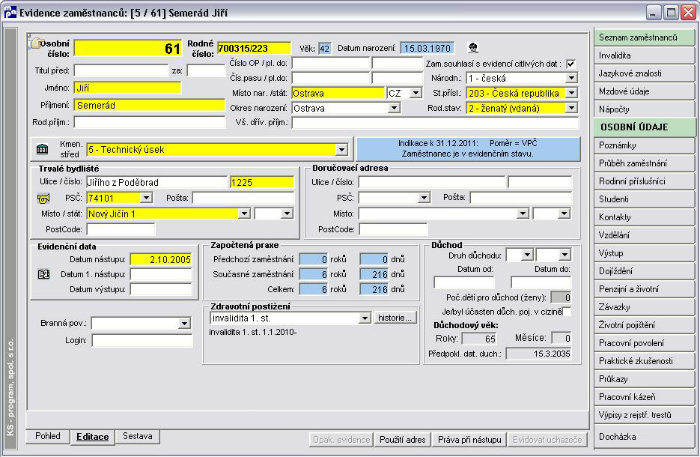Switch to the Editace tab
This screenshot has height=457, width=700.
(92, 437)
